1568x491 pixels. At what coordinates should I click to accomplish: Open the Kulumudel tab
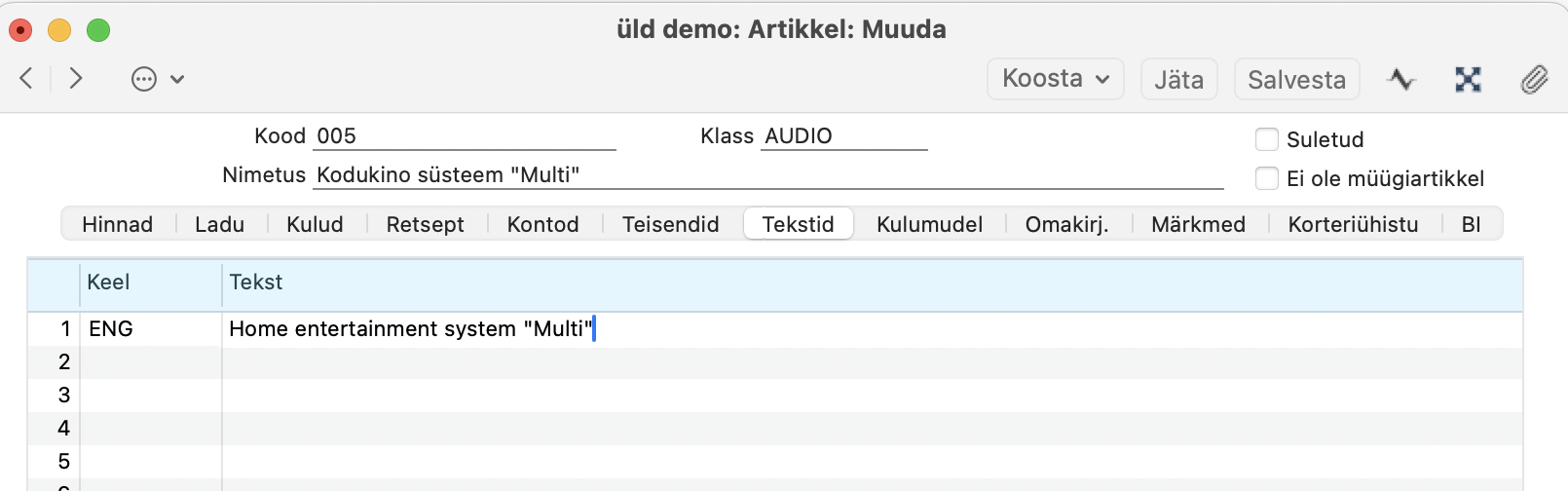point(929,224)
